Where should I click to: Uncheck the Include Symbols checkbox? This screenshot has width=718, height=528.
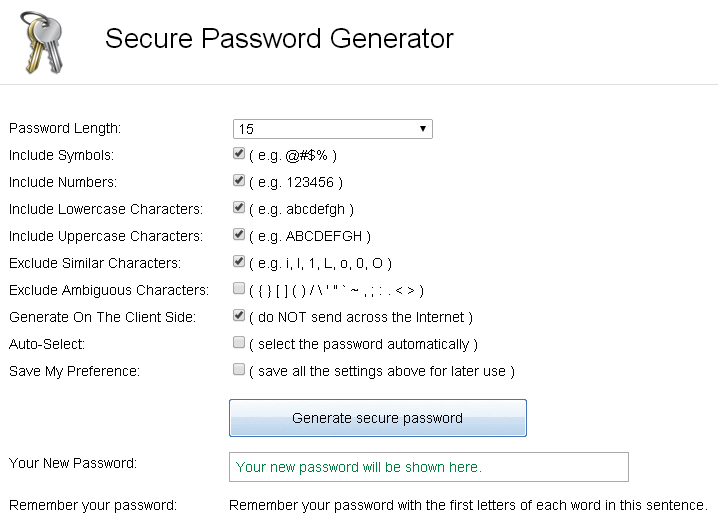coord(239,153)
